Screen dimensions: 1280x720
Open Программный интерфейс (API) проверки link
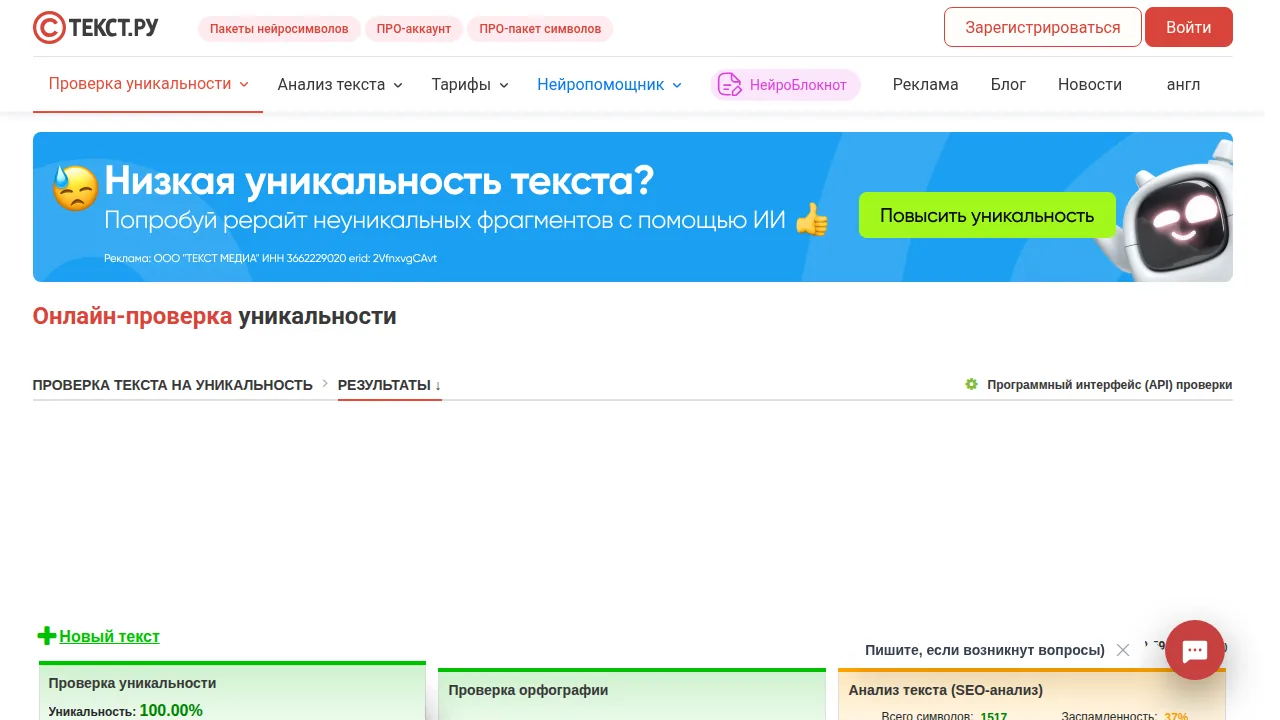(1110, 385)
